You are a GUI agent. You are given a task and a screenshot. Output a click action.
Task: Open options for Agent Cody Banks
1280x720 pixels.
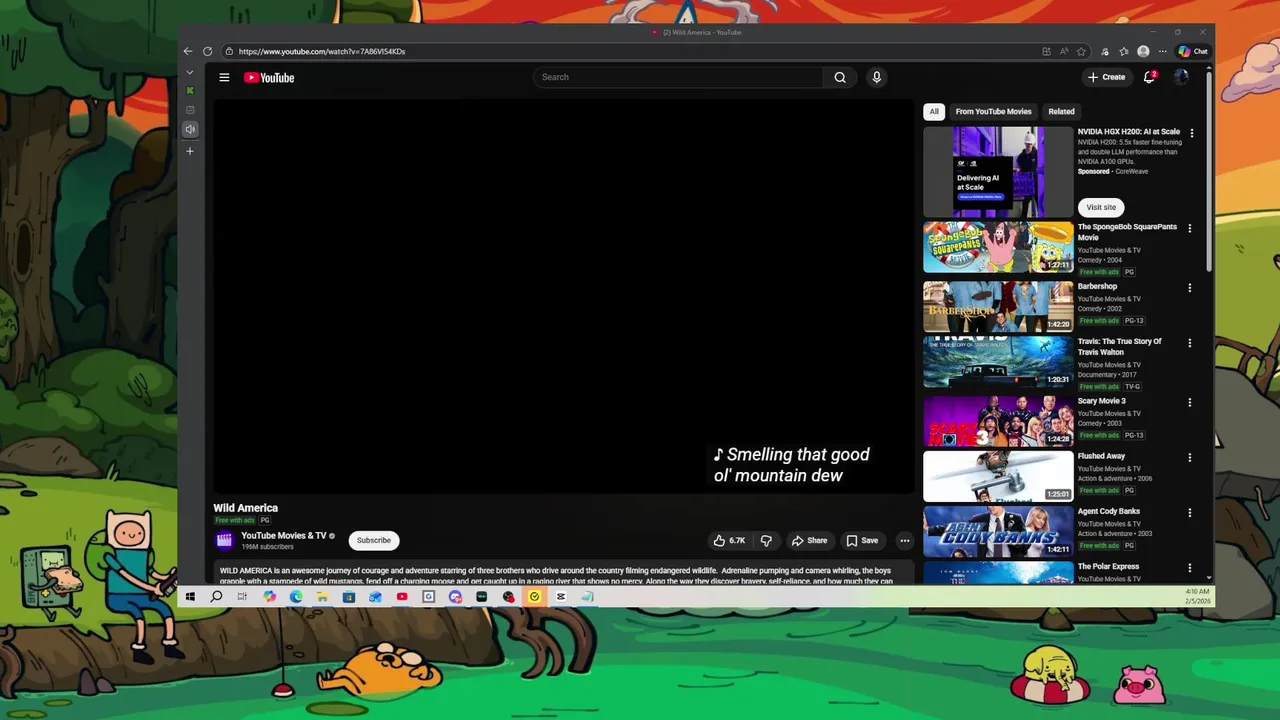tap(1190, 512)
